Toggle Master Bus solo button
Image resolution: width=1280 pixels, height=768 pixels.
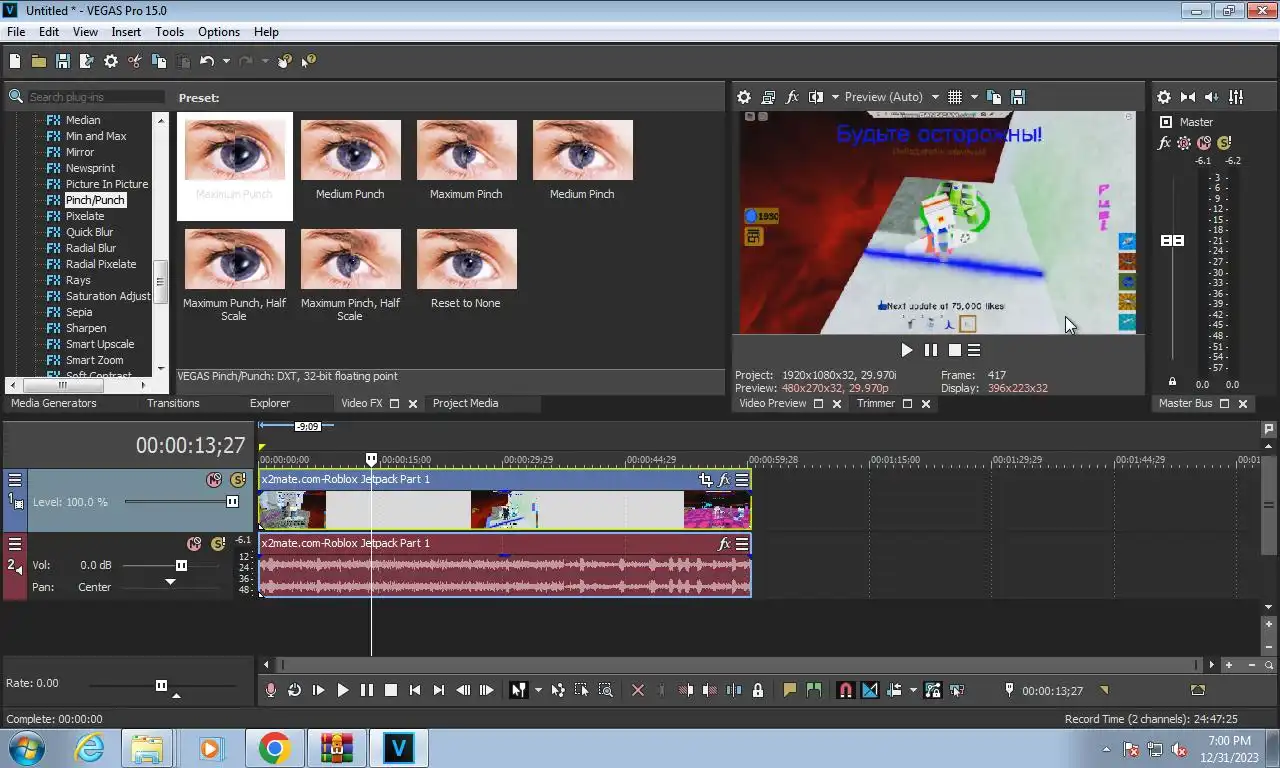pyautogui.click(x=1224, y=143)
